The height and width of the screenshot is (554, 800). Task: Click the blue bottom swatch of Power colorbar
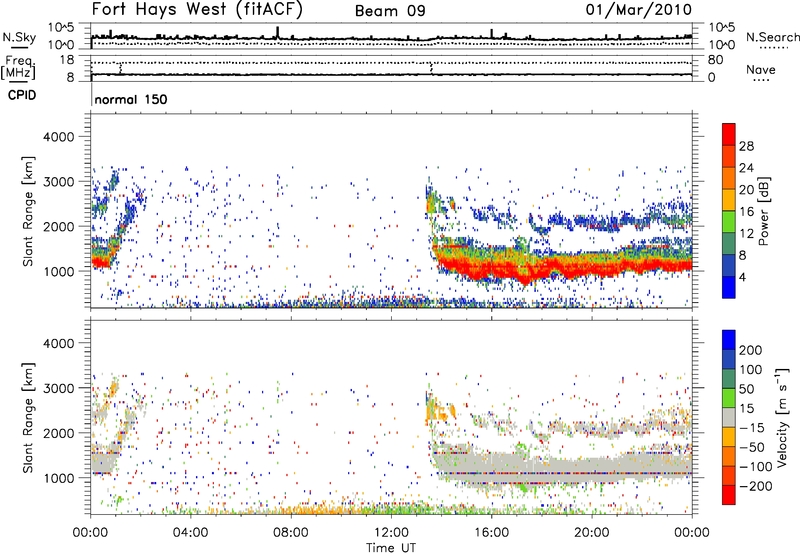(x=729, y=287)
